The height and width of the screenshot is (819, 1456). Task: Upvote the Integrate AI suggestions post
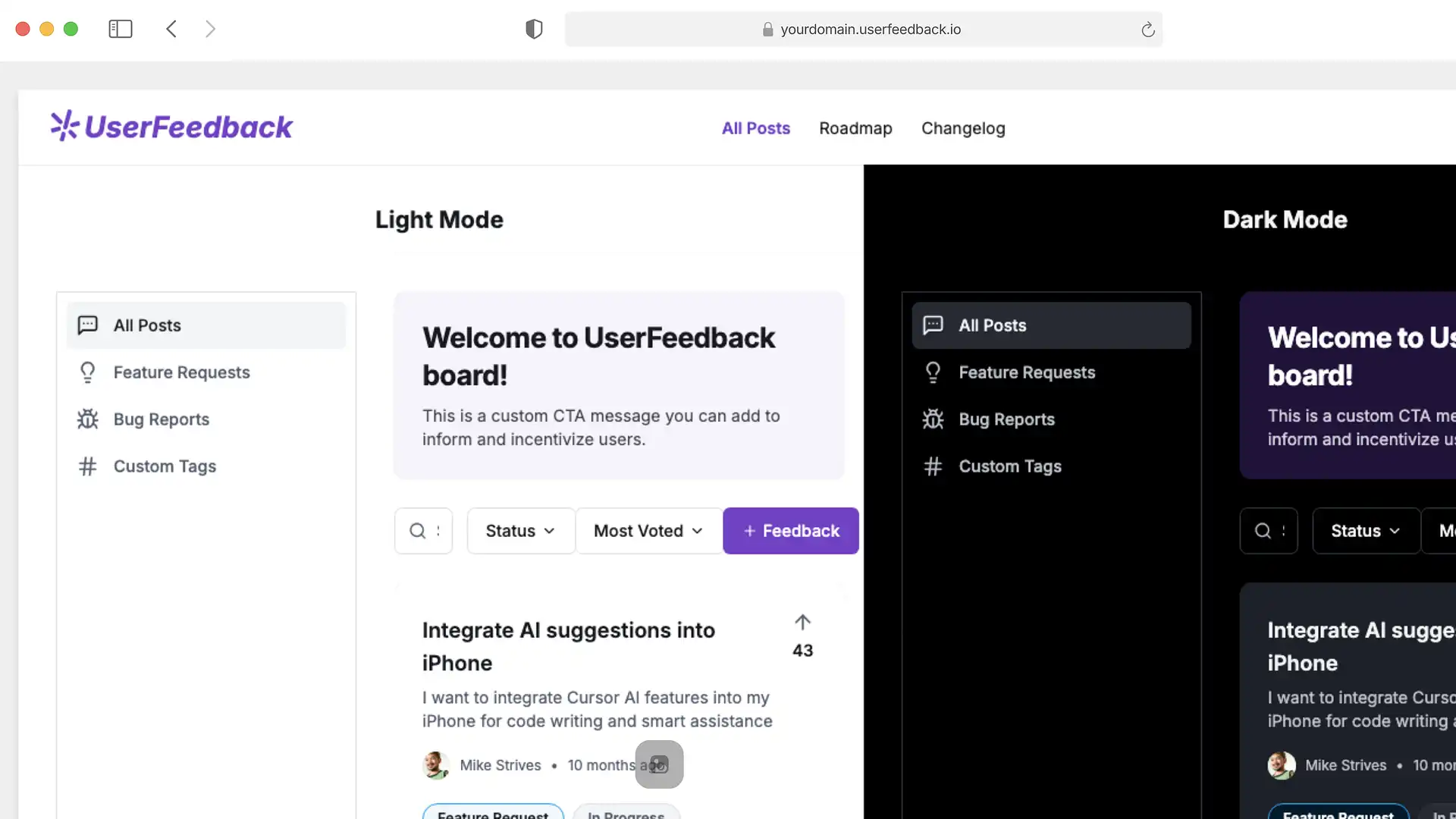(x=802, y=623)
